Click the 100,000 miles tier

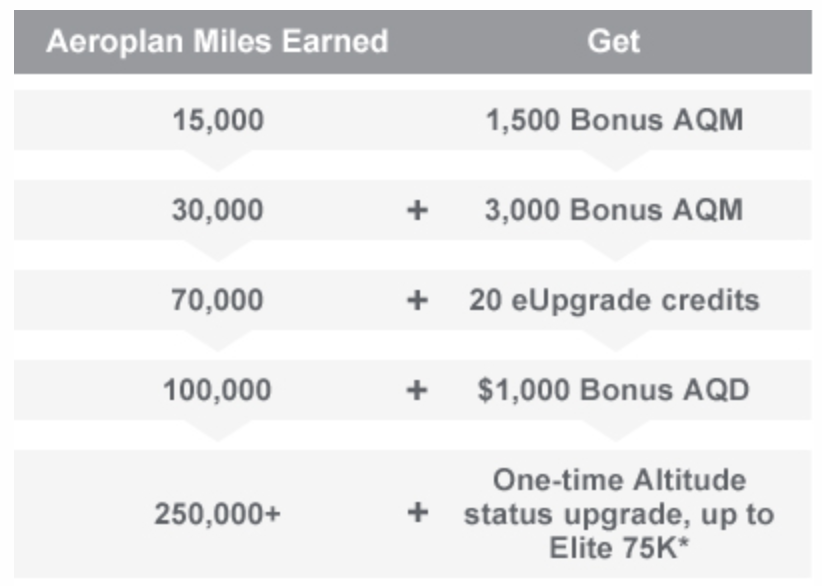pos(218,390)
